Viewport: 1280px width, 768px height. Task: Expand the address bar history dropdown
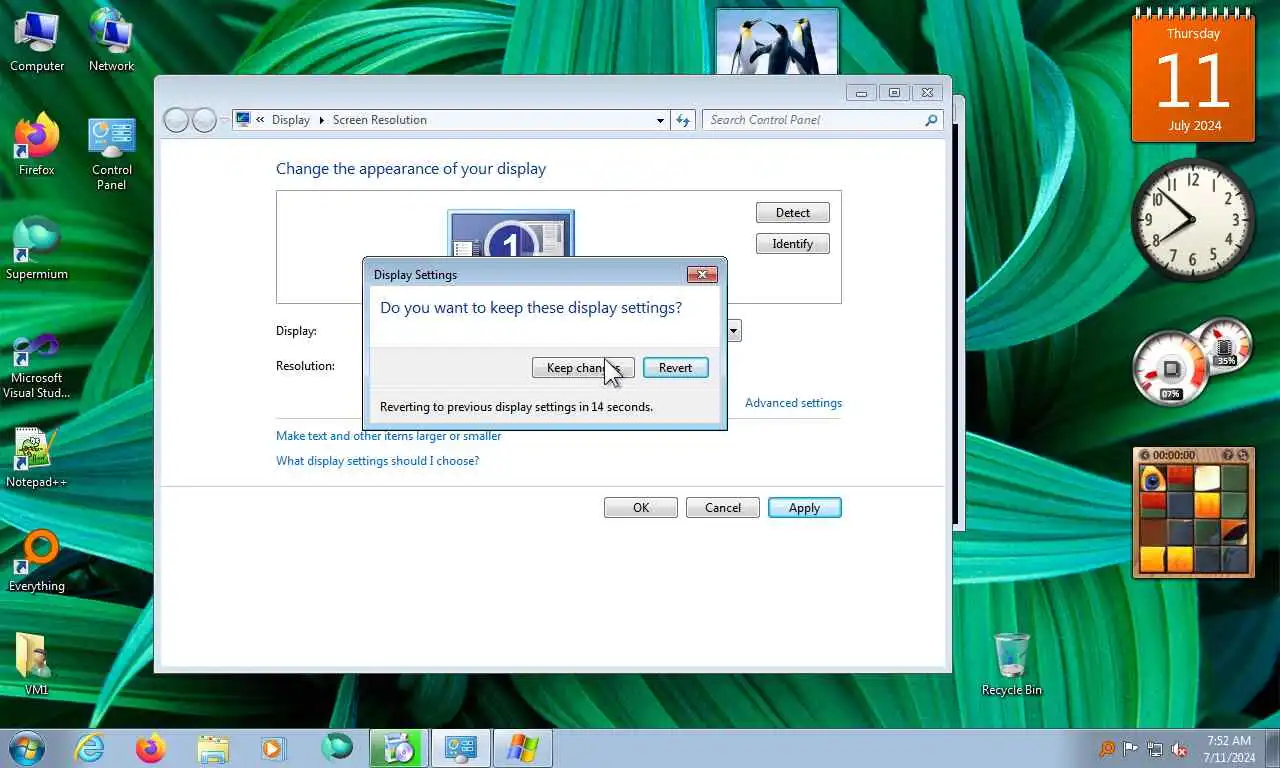tap(660, 120)
